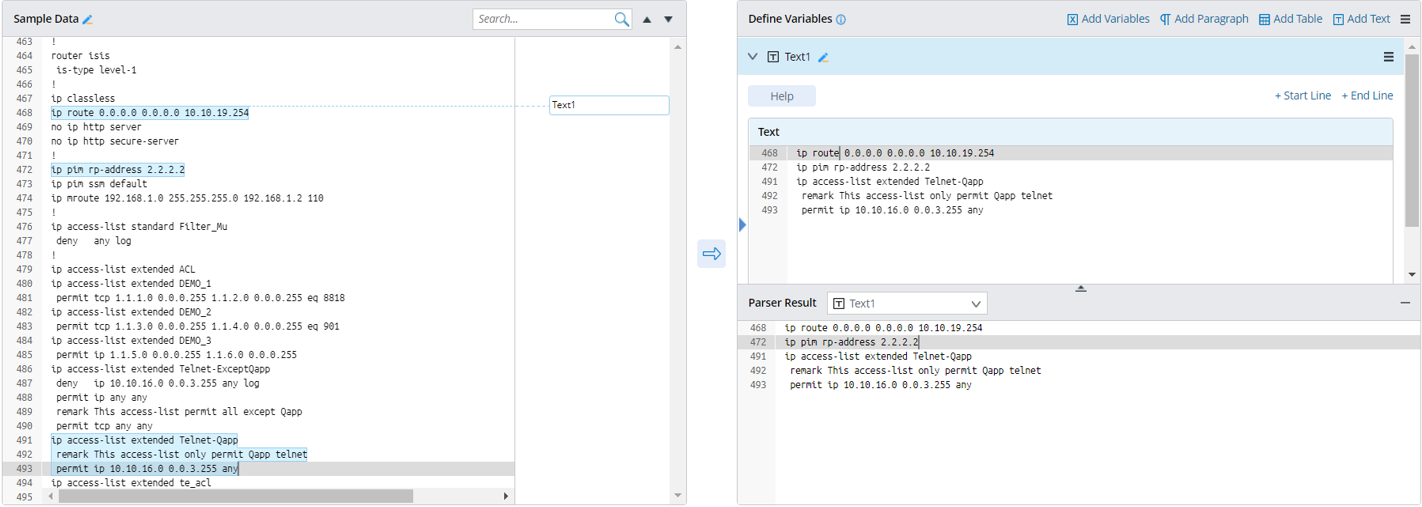The image size is (1422, 507).
Task: Click line 491 in the Text editor box
Action: pyautogui.click(x=890, y=182)
